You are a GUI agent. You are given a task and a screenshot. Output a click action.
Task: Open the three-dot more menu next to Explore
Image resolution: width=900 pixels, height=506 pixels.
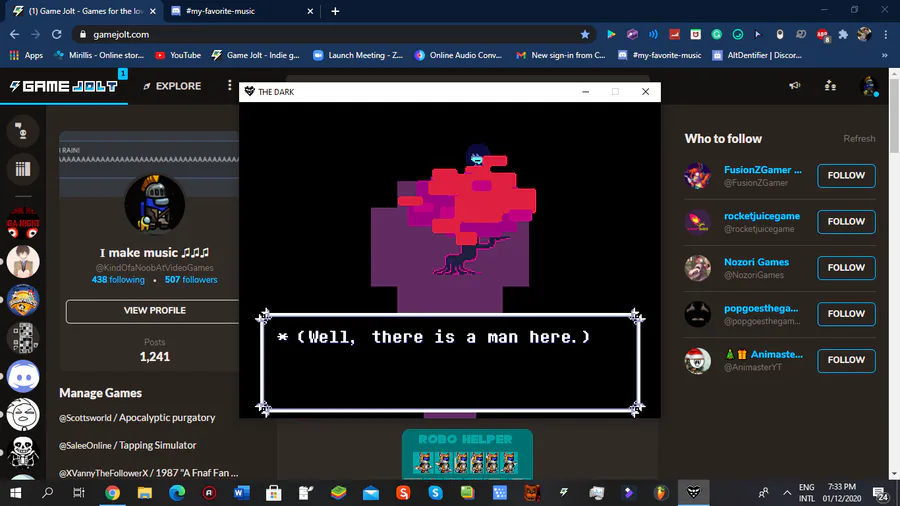[230, 85]
